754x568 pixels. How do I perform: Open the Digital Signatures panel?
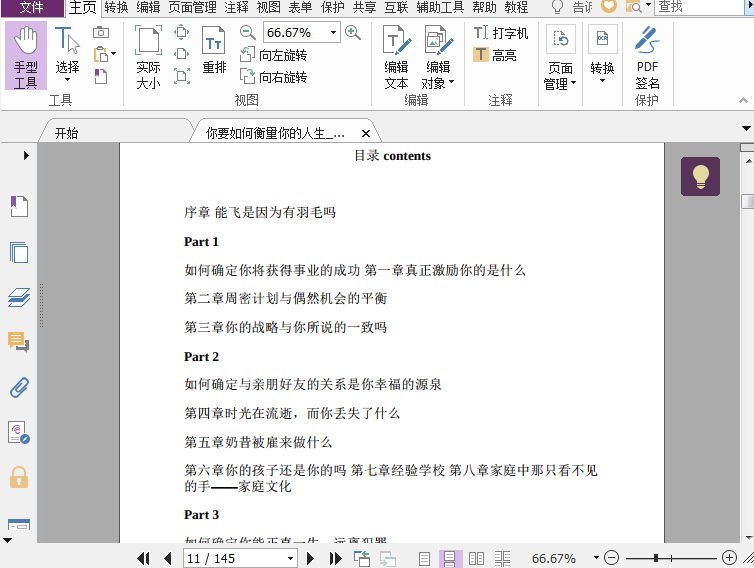pyautogui.click(x=19, y=432)
